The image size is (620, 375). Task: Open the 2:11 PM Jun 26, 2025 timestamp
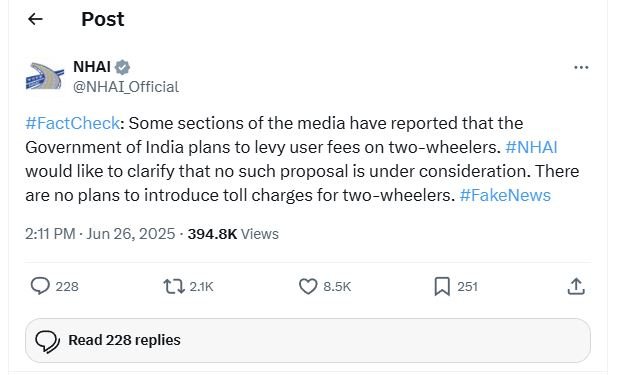tap(100, 234)
